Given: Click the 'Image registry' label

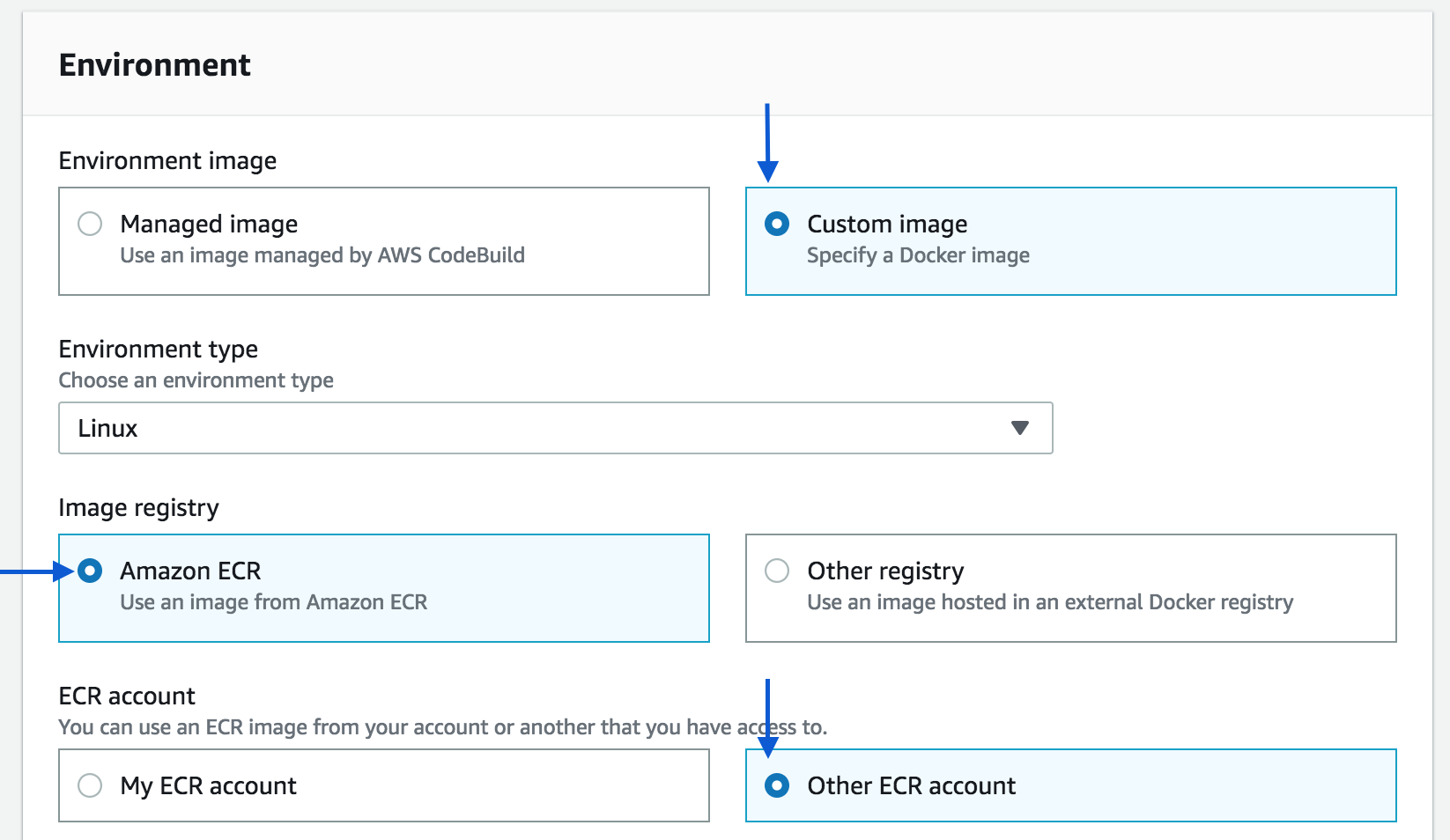Looking at the screenshot, I should click(138, 507).
